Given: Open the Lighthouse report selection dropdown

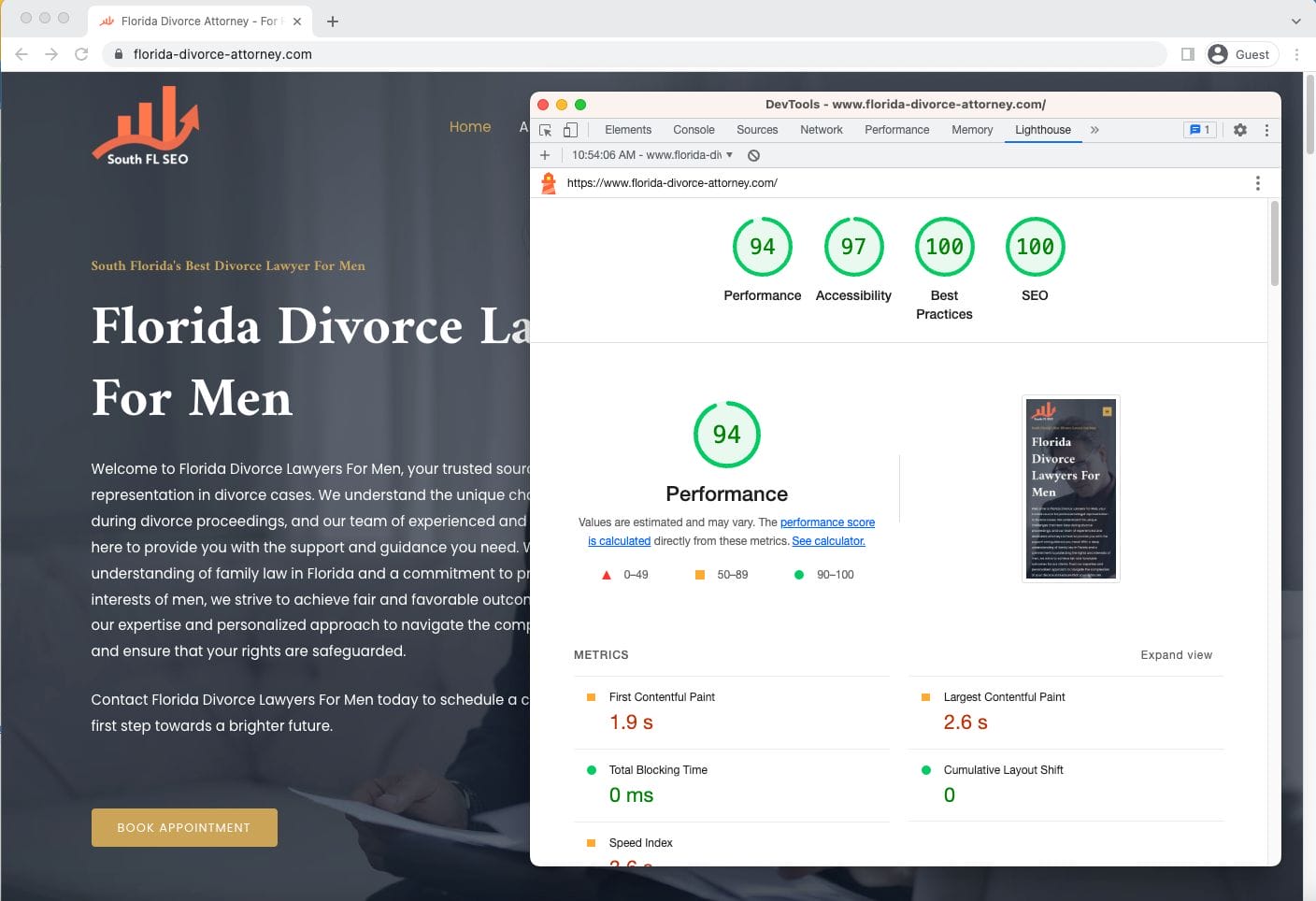Looking at the screenshot, I should point(652,155).
